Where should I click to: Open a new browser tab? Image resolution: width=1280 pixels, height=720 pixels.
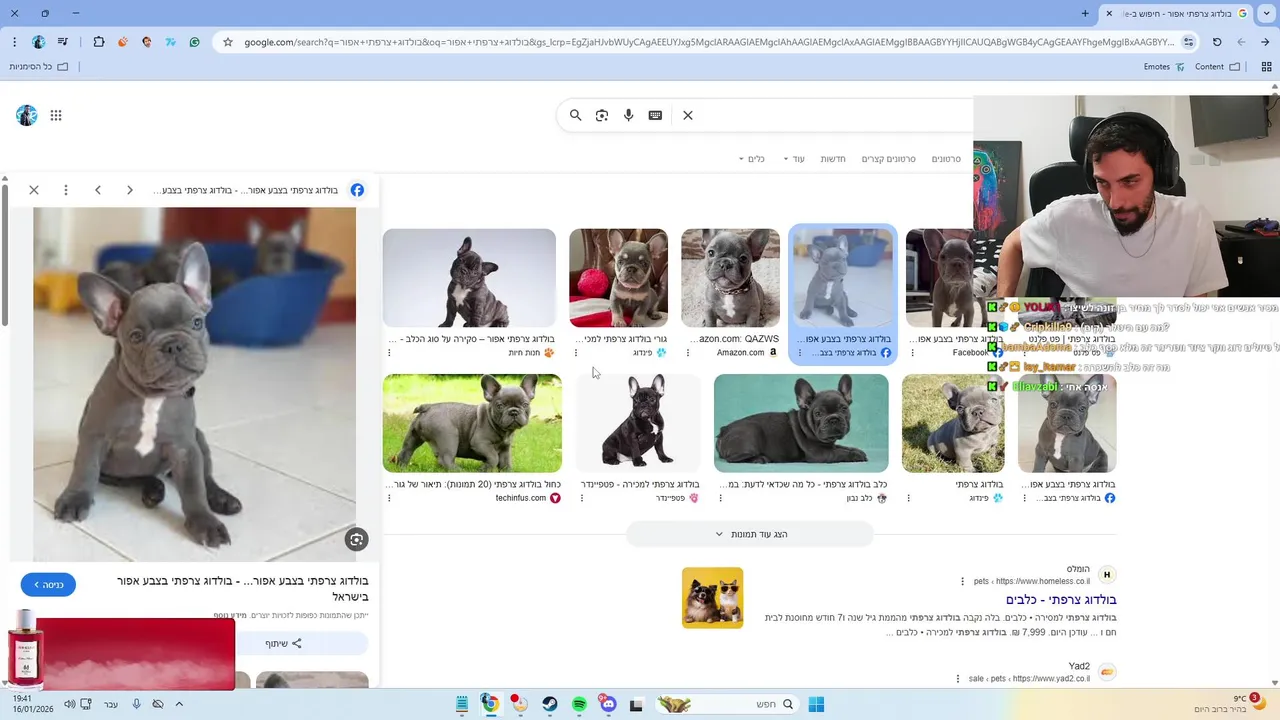(1085, 13)
